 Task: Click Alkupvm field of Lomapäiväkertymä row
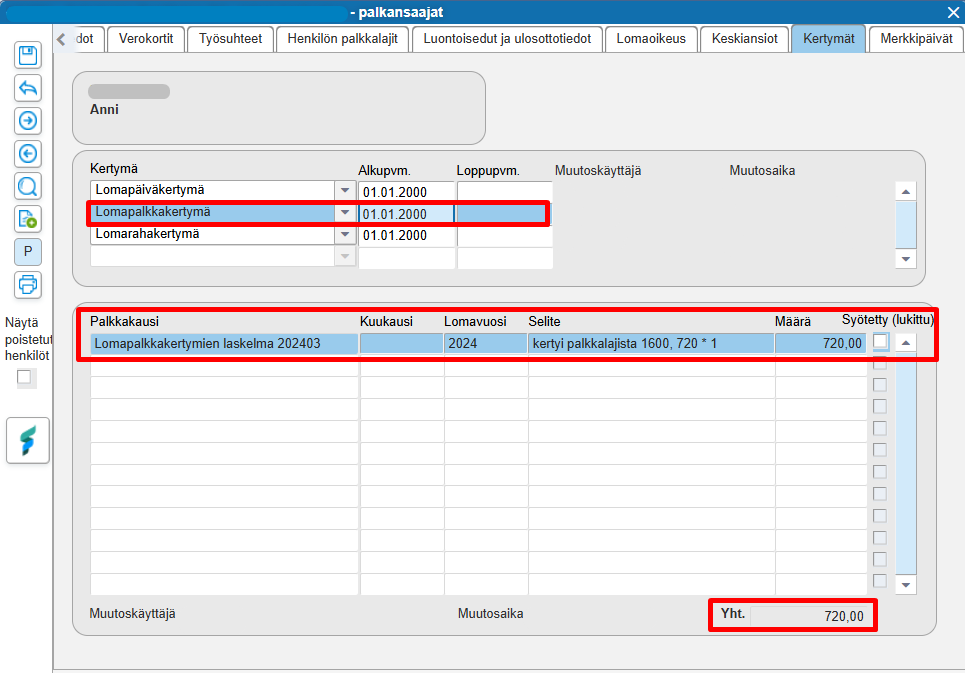tap(406, 192)
